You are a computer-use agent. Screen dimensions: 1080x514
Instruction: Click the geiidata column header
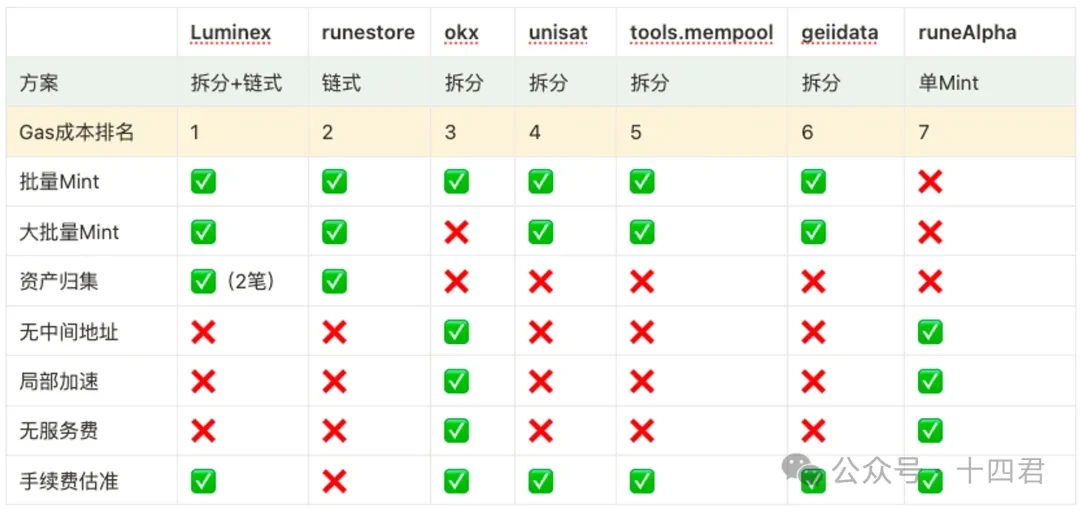(839, 33)
